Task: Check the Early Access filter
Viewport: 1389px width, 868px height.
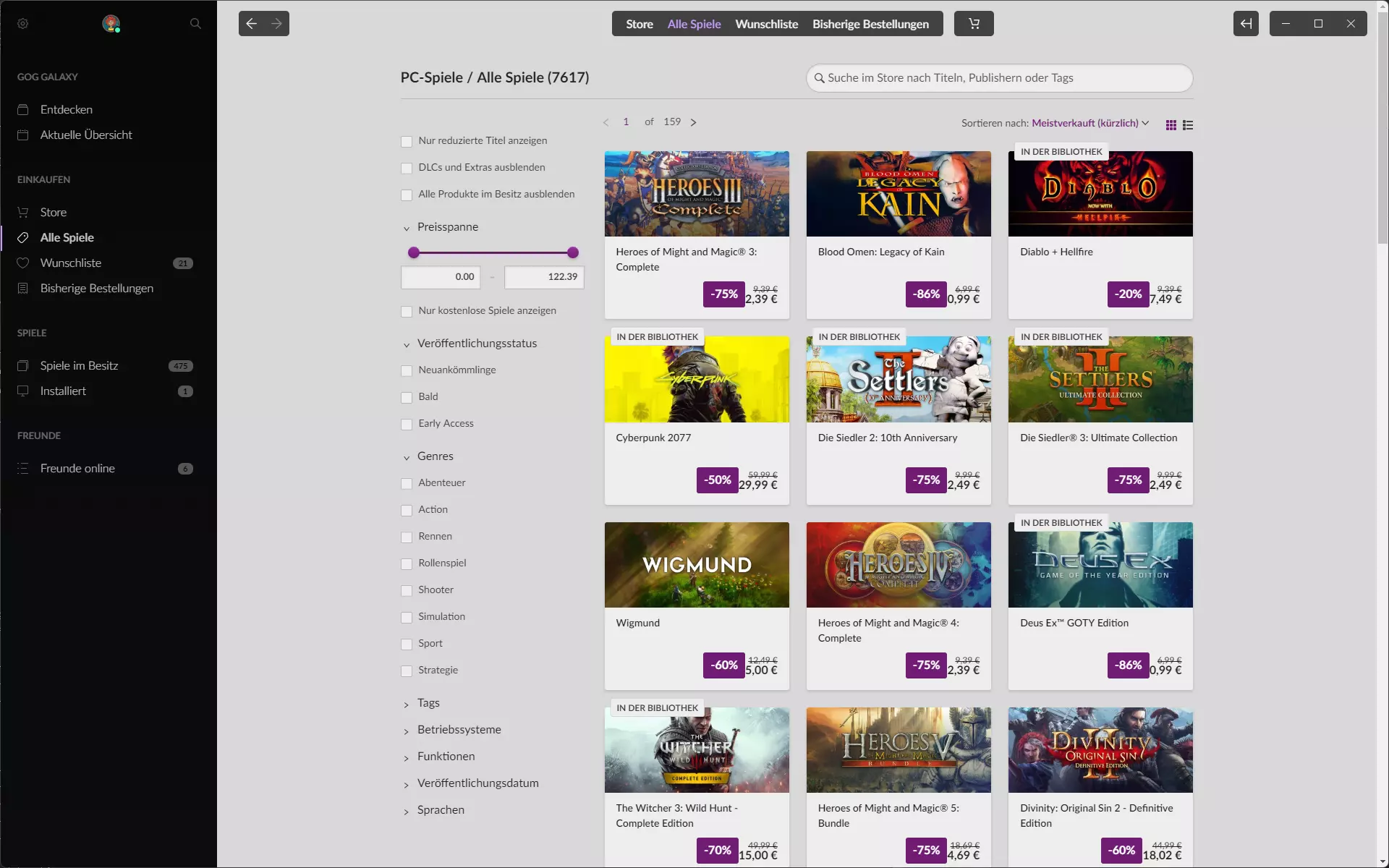Action: click(407, 425)
